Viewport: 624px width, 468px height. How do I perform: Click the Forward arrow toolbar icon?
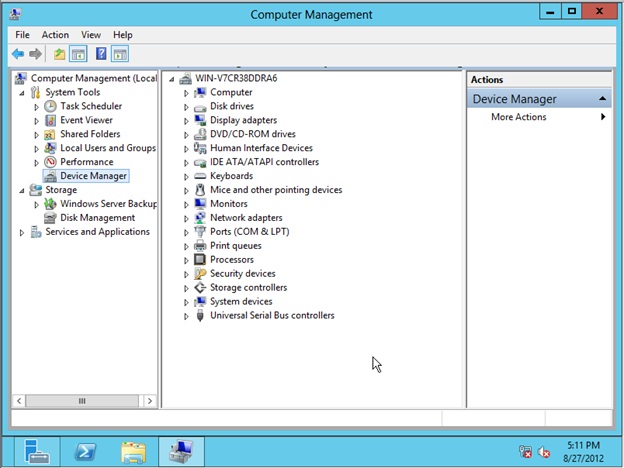pyautogui.click(x=35, y=54)
